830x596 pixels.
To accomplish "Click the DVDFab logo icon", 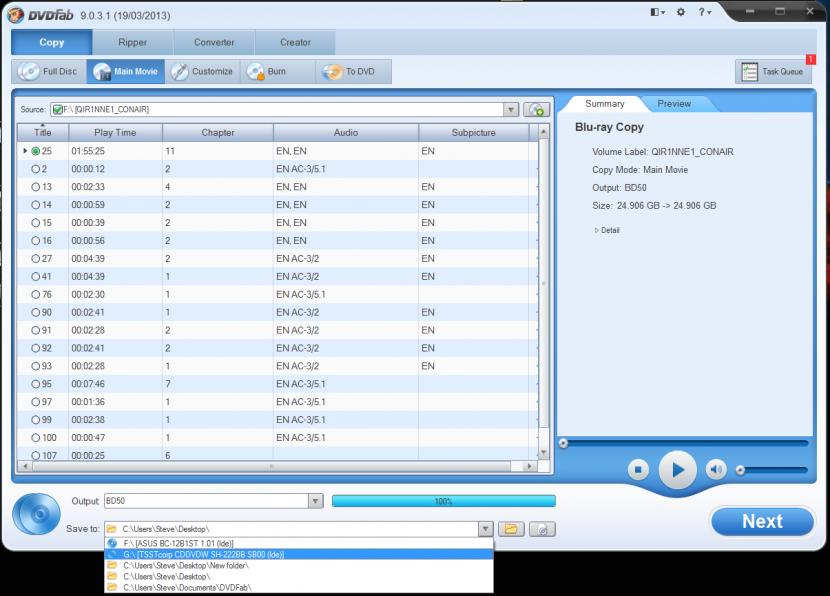I will [16, 14].
